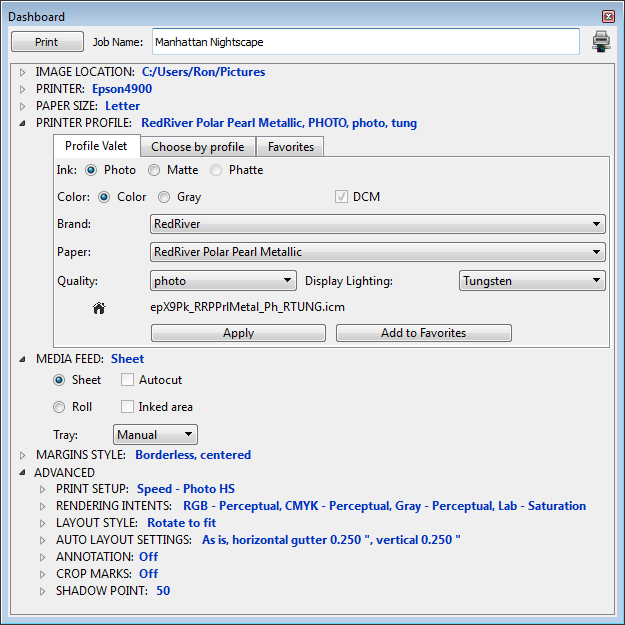Expand the IMAGE LOCATION section

point(22,72)
